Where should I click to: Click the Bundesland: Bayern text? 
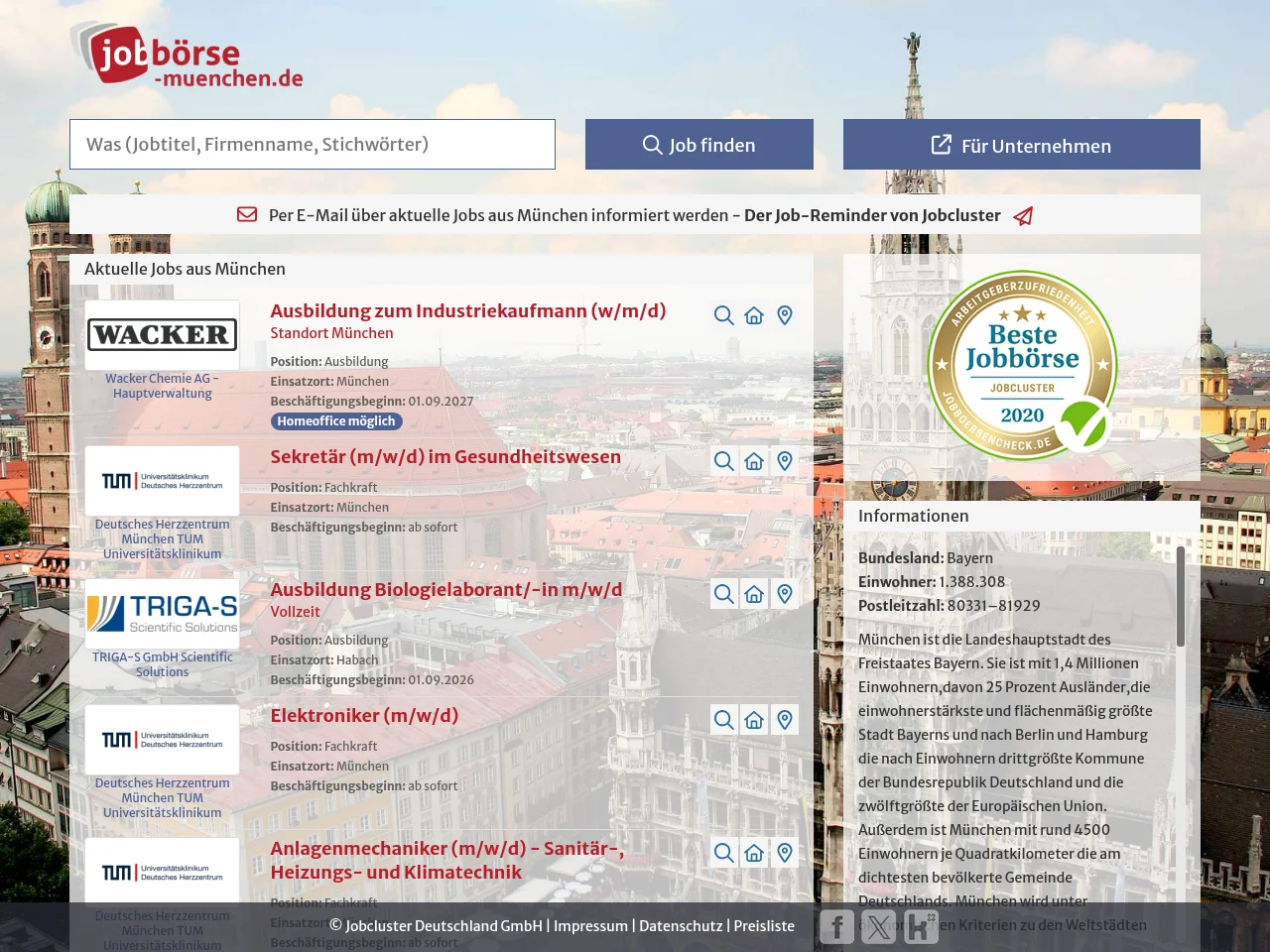coord(926,558)
